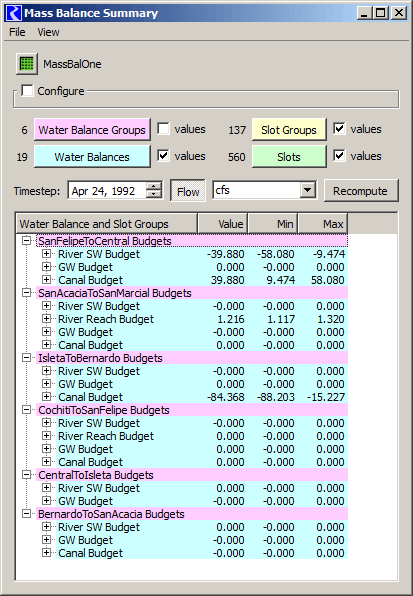Viewport: 413px width, 596px height.
Task: Click the Max column header
Action: pyautogui.click(x=323, y=224)
